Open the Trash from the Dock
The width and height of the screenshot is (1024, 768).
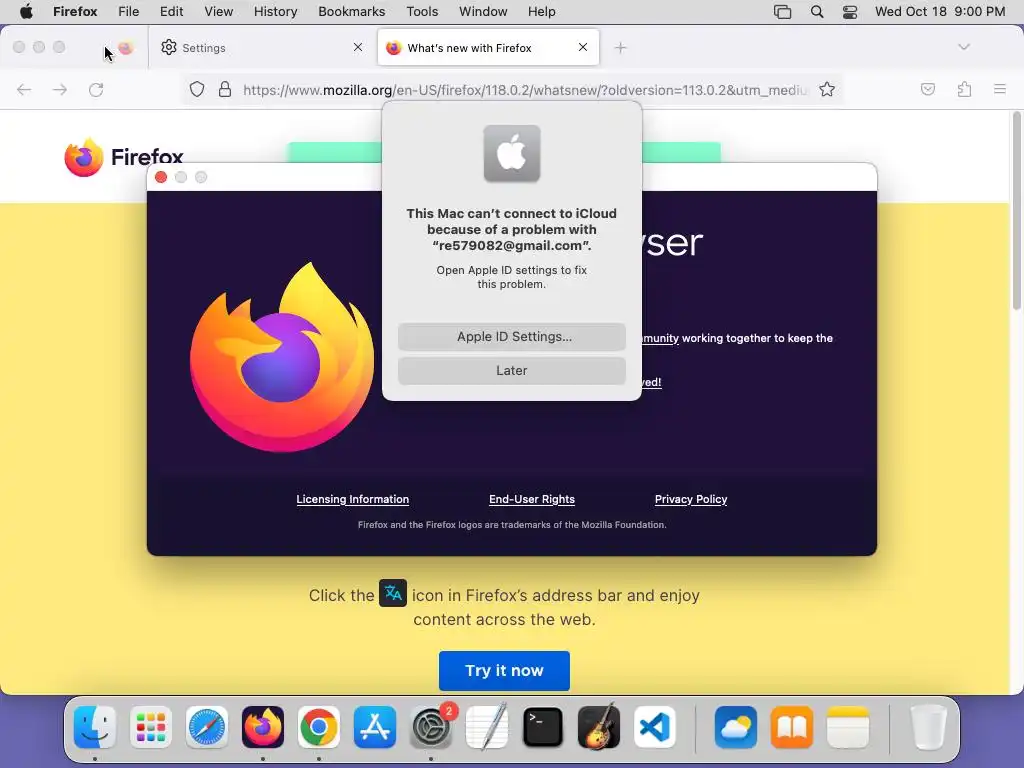coord(928,727)
